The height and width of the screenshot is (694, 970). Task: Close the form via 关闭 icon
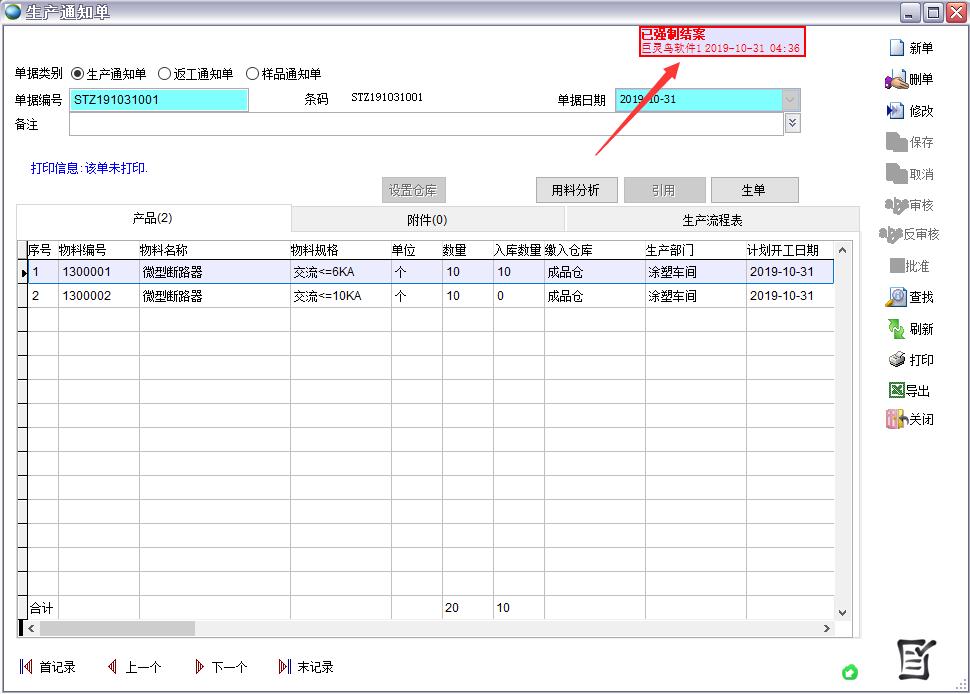coord(896,420)
